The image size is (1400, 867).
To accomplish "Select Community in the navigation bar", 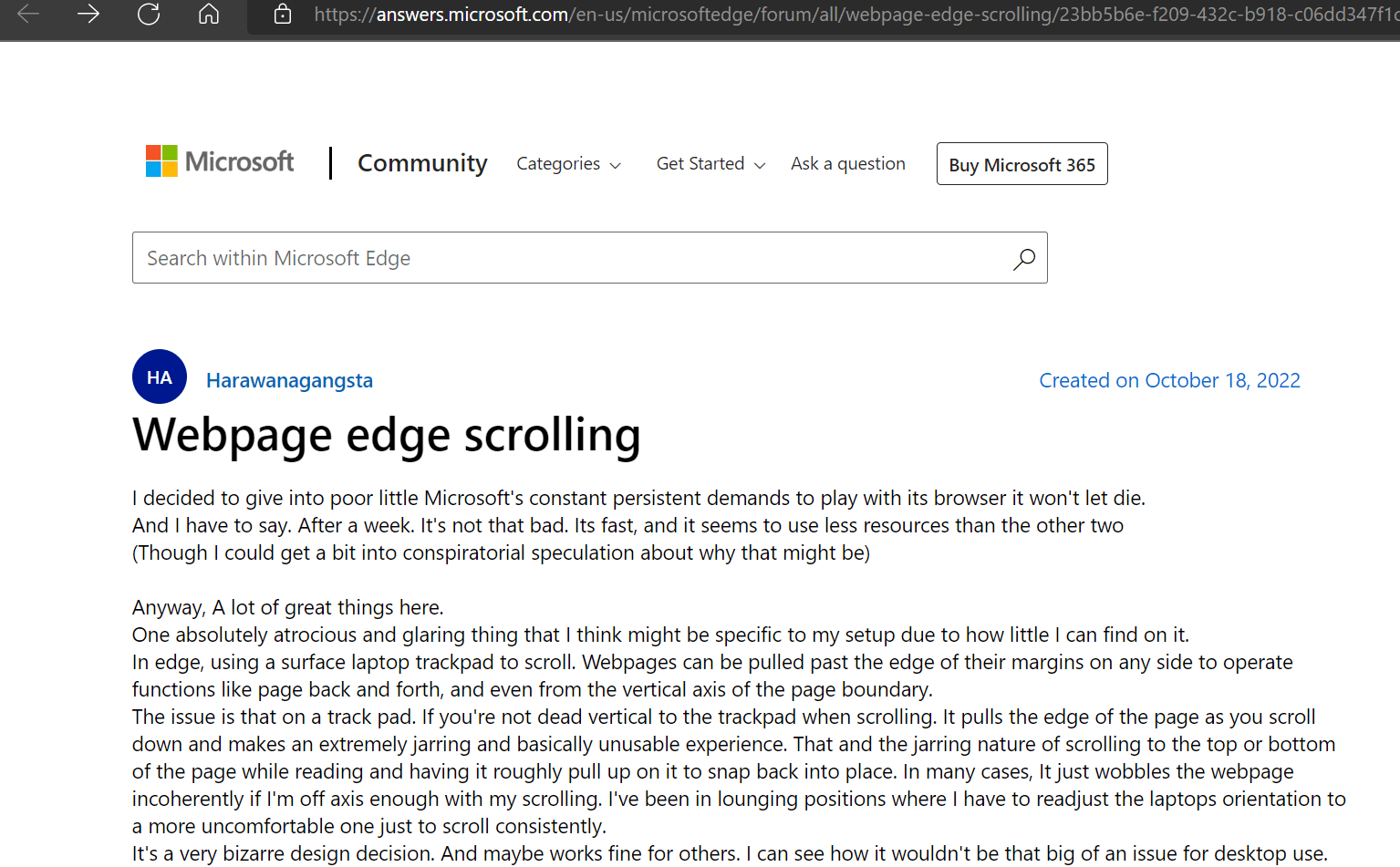I will (x=422, y=163).
